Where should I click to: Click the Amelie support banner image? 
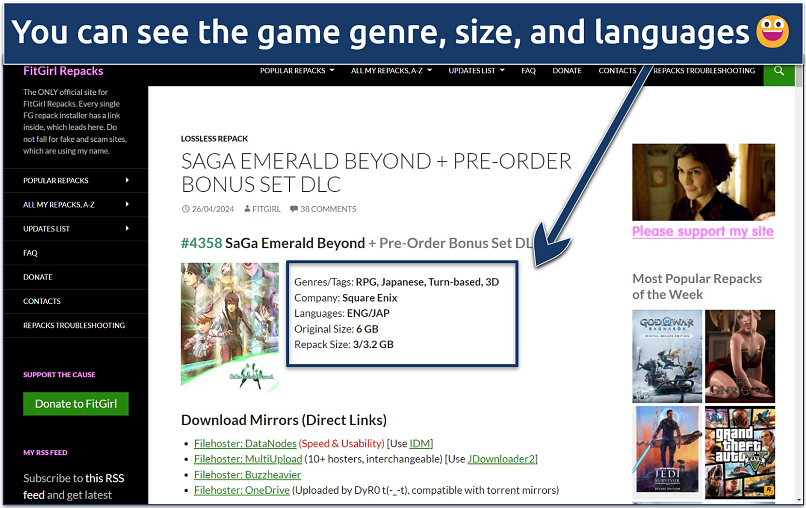pos(703,182)
